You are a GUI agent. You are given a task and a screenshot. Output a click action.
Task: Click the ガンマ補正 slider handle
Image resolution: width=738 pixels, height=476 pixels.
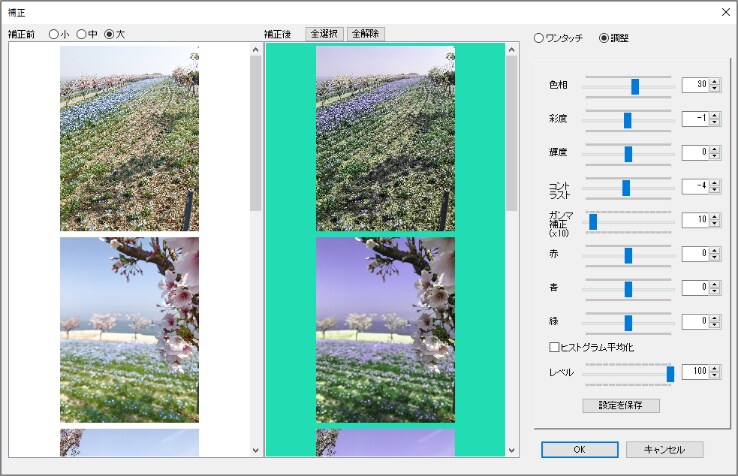(593, 222)
